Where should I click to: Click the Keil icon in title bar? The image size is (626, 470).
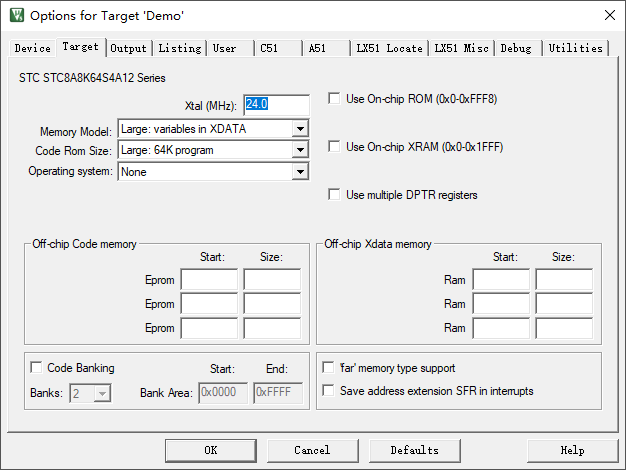click(16, 15)
